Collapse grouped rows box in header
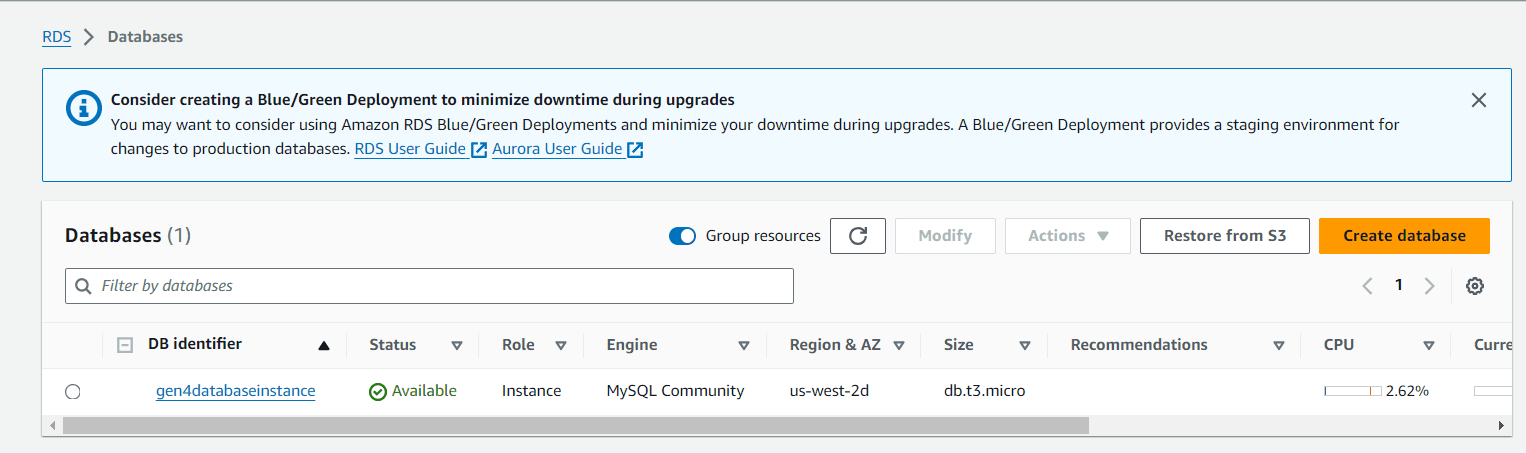 pyautogui.click(x=125, y=345)
